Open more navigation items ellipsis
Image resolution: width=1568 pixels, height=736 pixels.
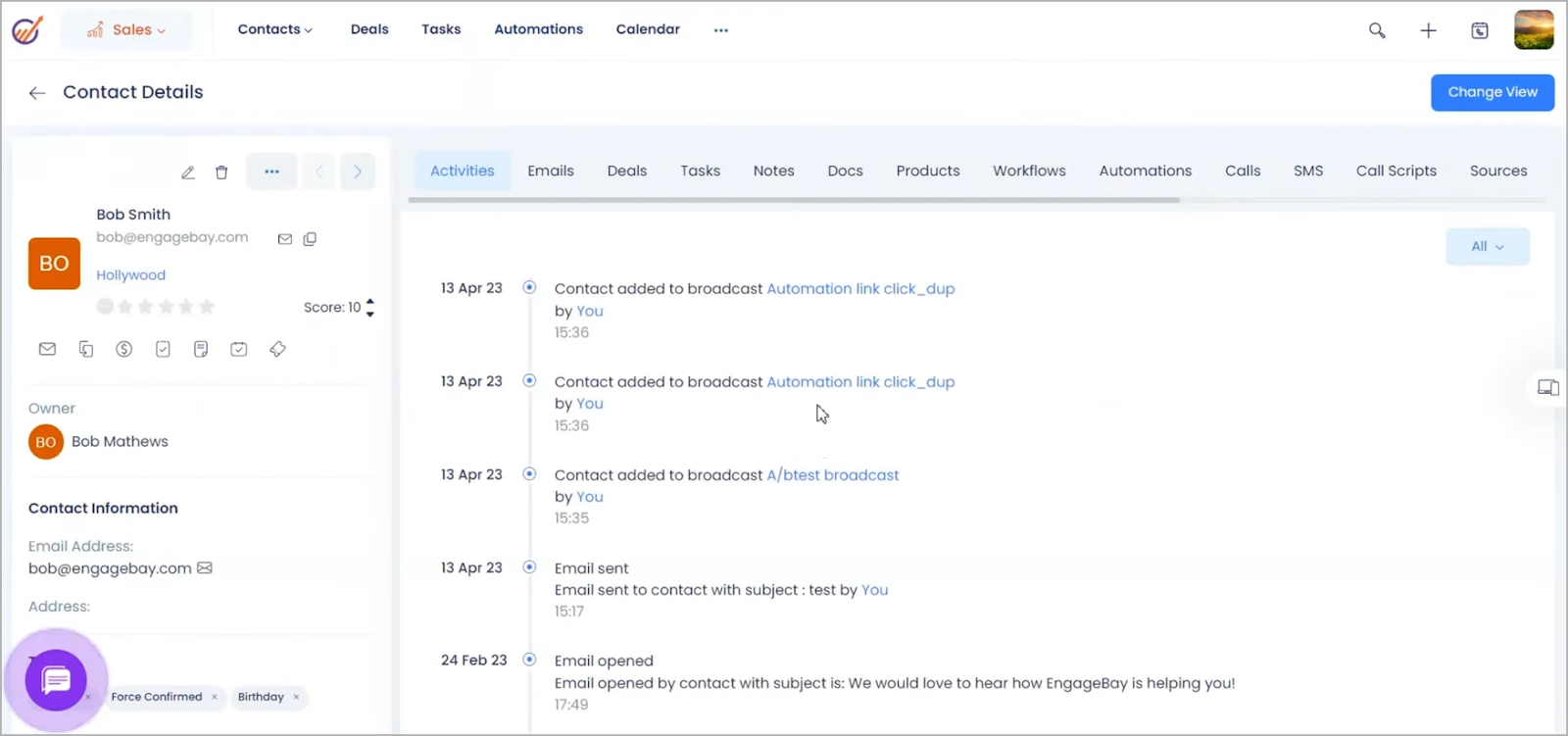(x=721, y=30)
